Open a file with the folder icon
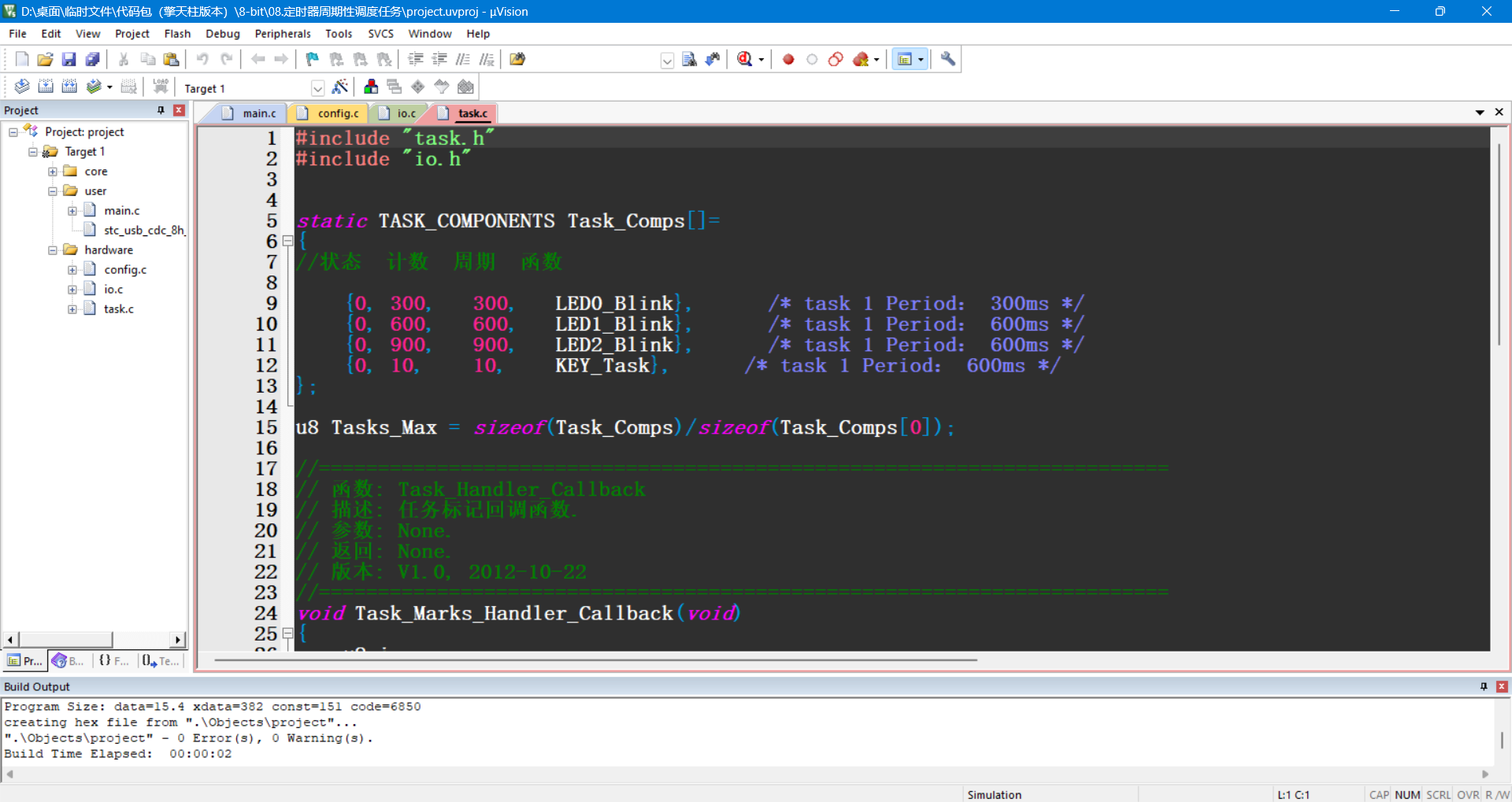Image resolution: width=1512 pixels, height=802 pixels. (46, 59)
